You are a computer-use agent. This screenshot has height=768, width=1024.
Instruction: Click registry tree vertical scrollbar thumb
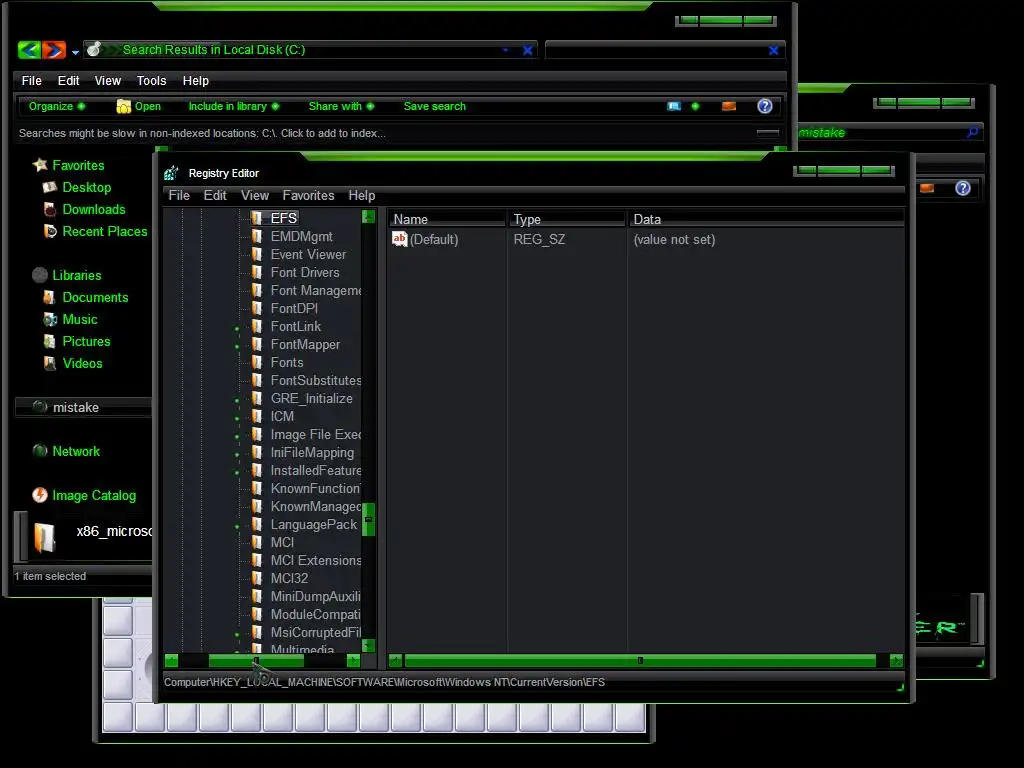[x=368, y=520]
